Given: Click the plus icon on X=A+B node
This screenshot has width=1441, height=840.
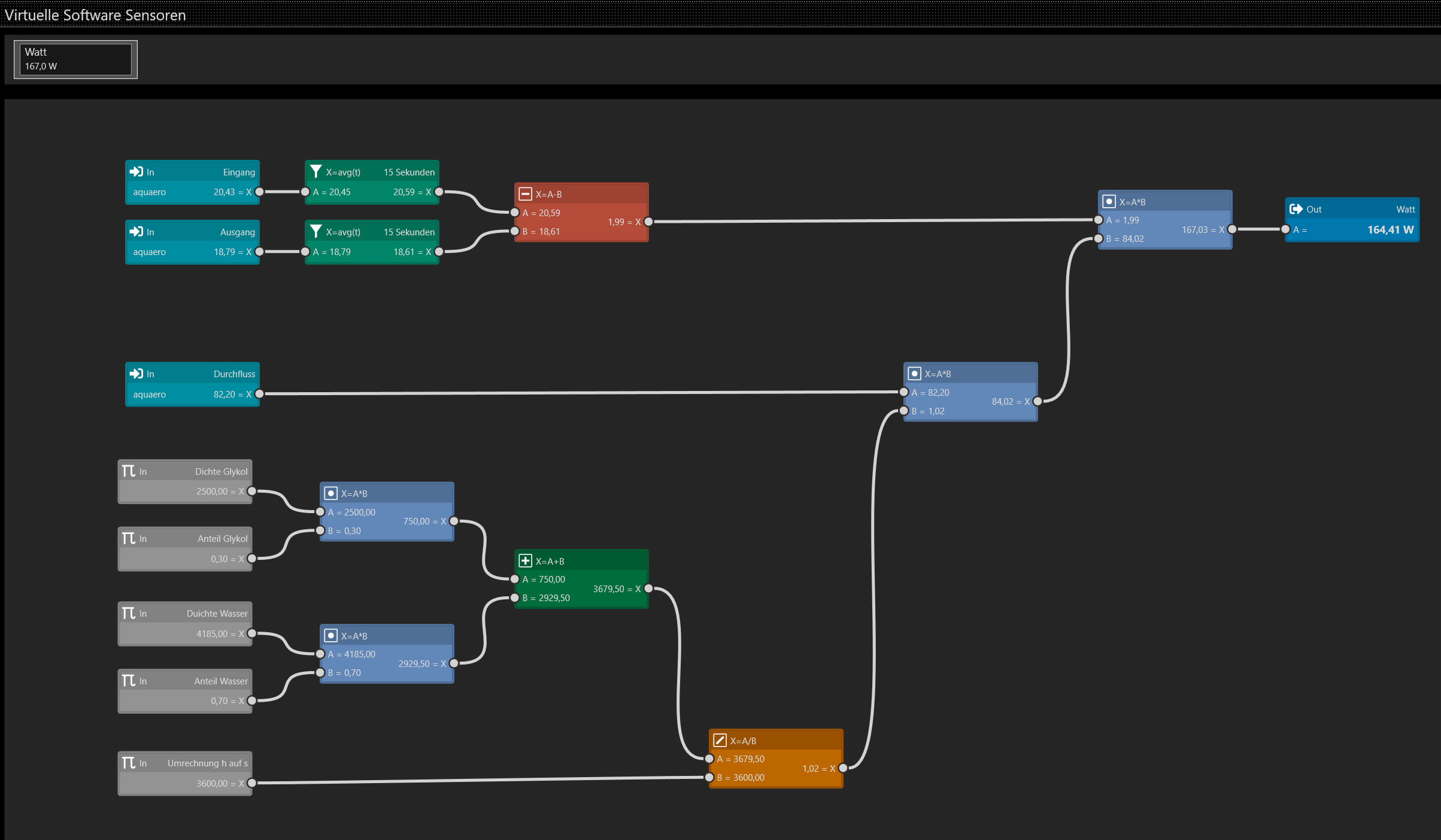Looking at the screenshot, I should pos(525,561).
